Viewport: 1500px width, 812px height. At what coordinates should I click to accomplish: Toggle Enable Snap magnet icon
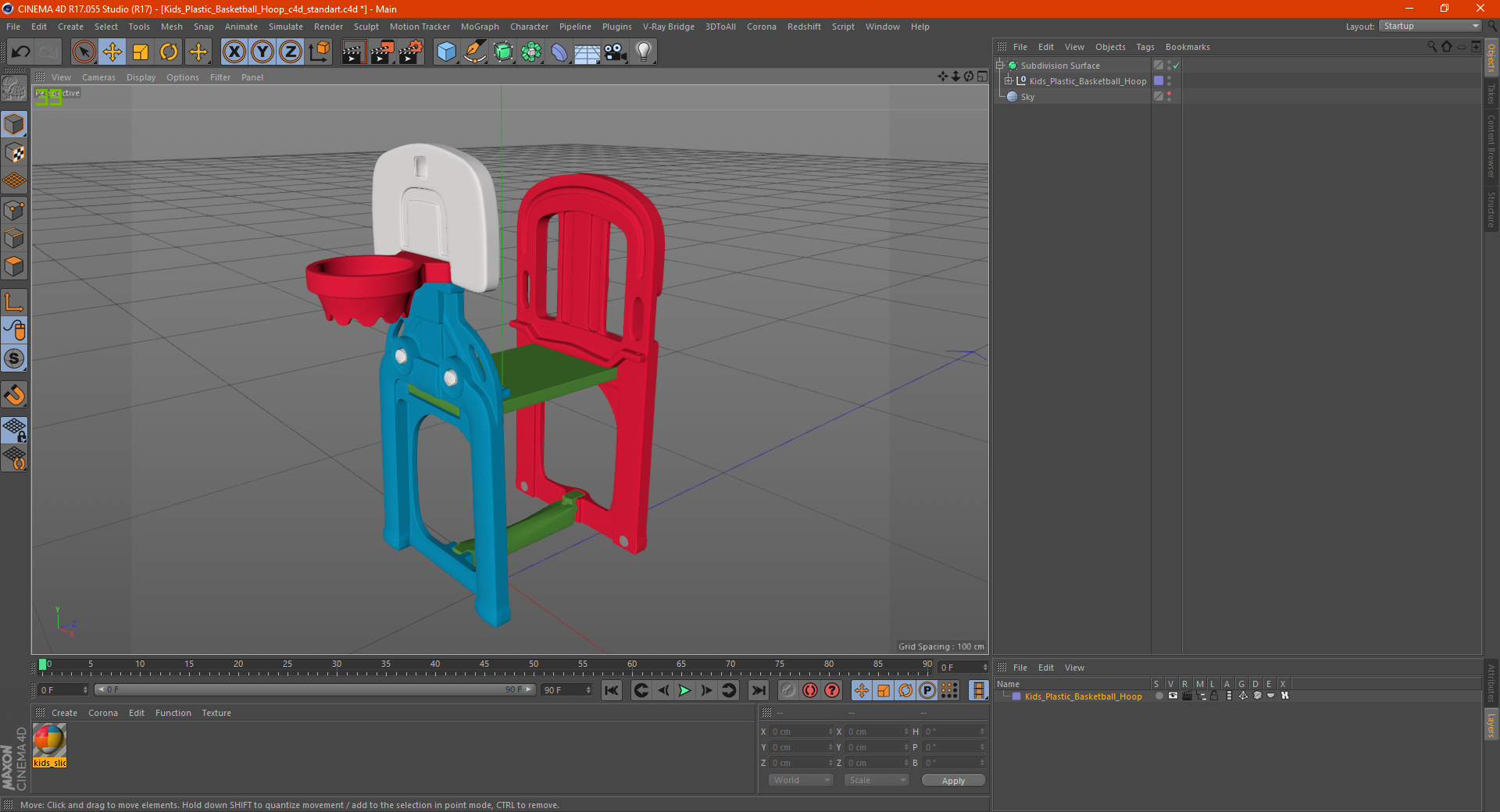coord(14,395)
